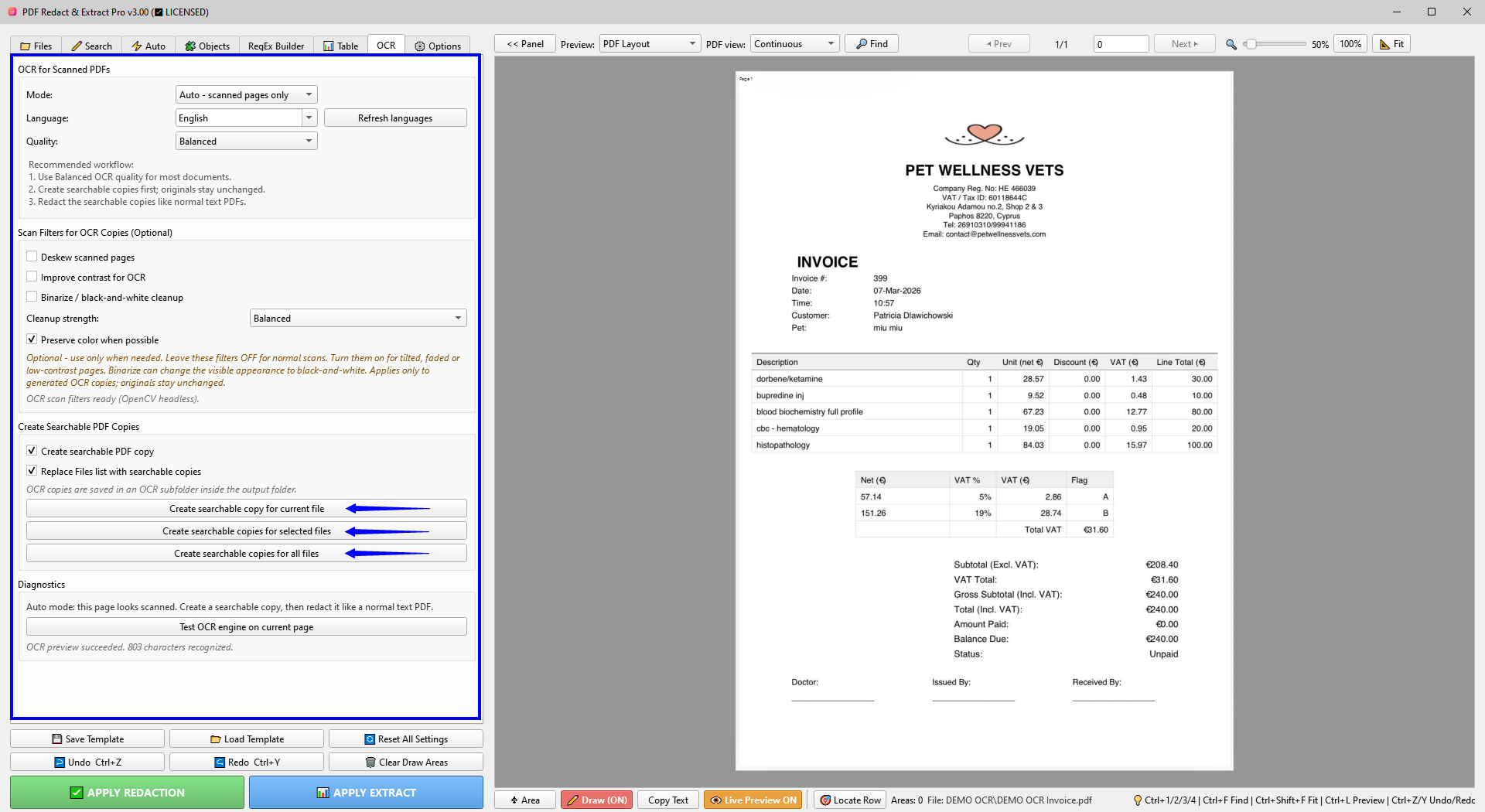Click the Area crosshair icon
The image size is (1485, 812).
(514, 800)
